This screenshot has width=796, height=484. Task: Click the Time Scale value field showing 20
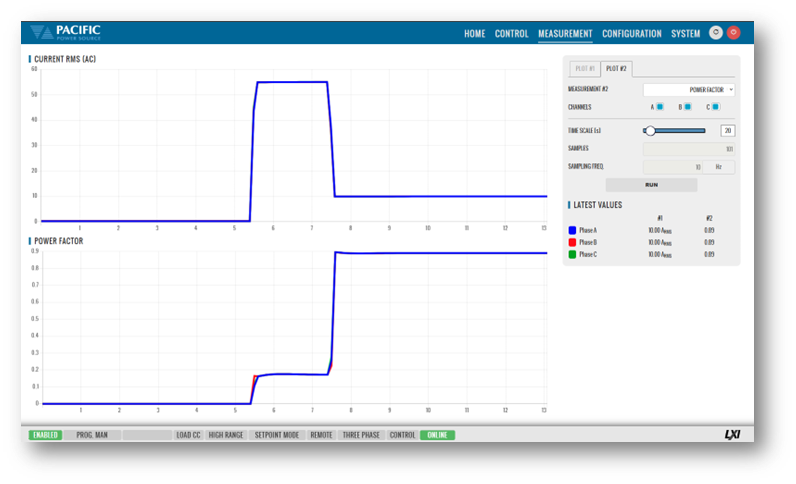(727, 131)
